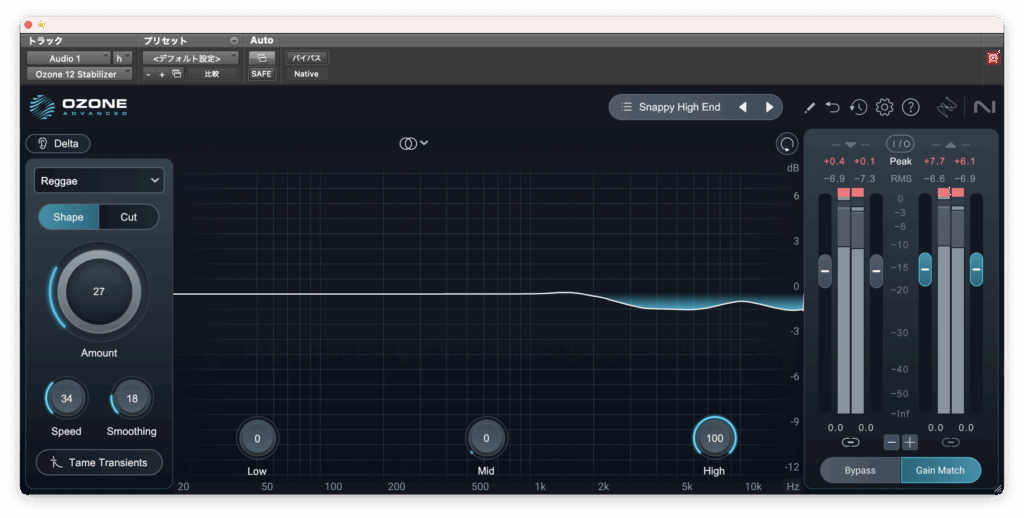Click the circular reset icon above dB scale
The height and width of the screenshot is (518, 1024).
click(x=787, y=144)
